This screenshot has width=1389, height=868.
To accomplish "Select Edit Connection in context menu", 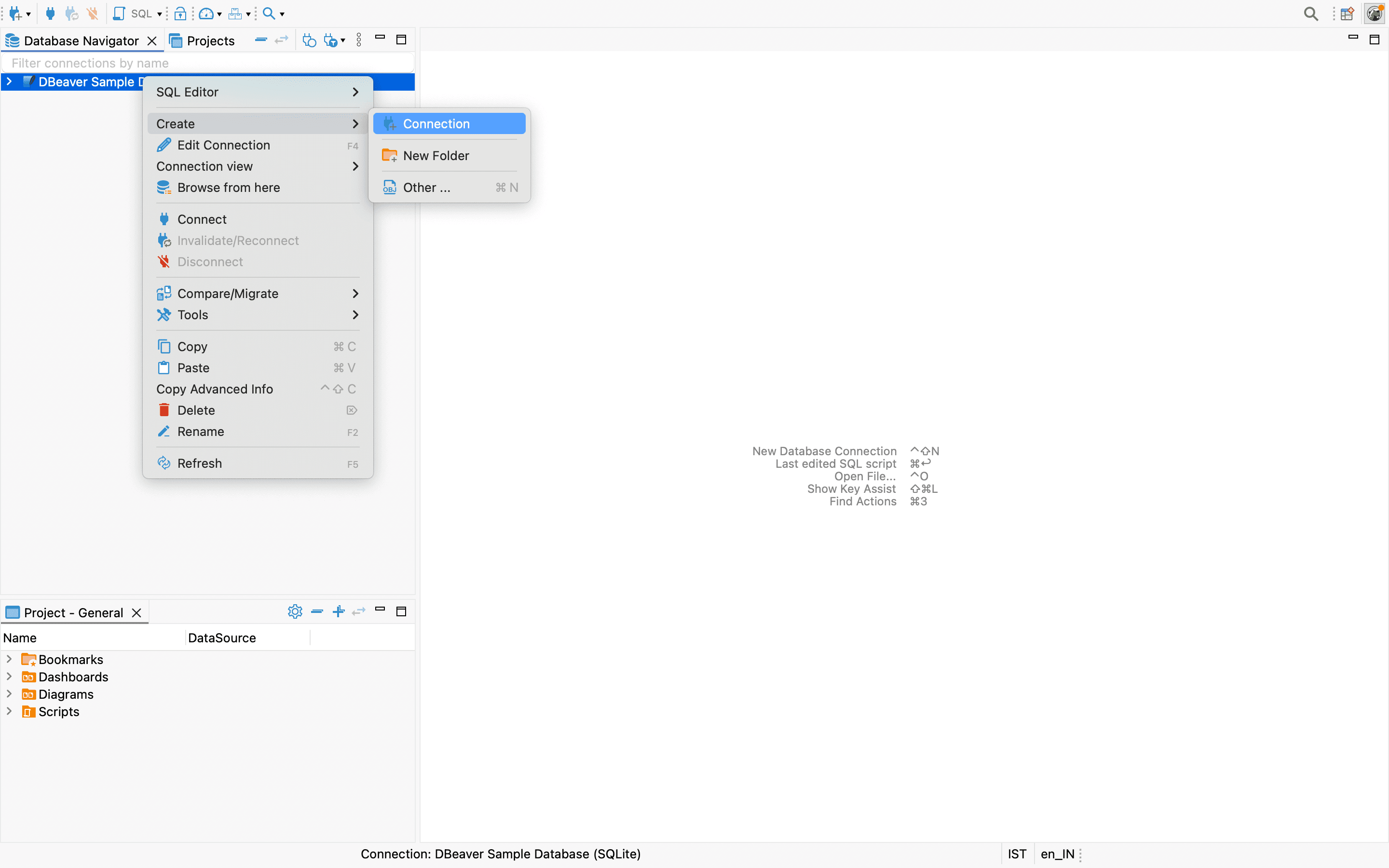I will point(223,145).
